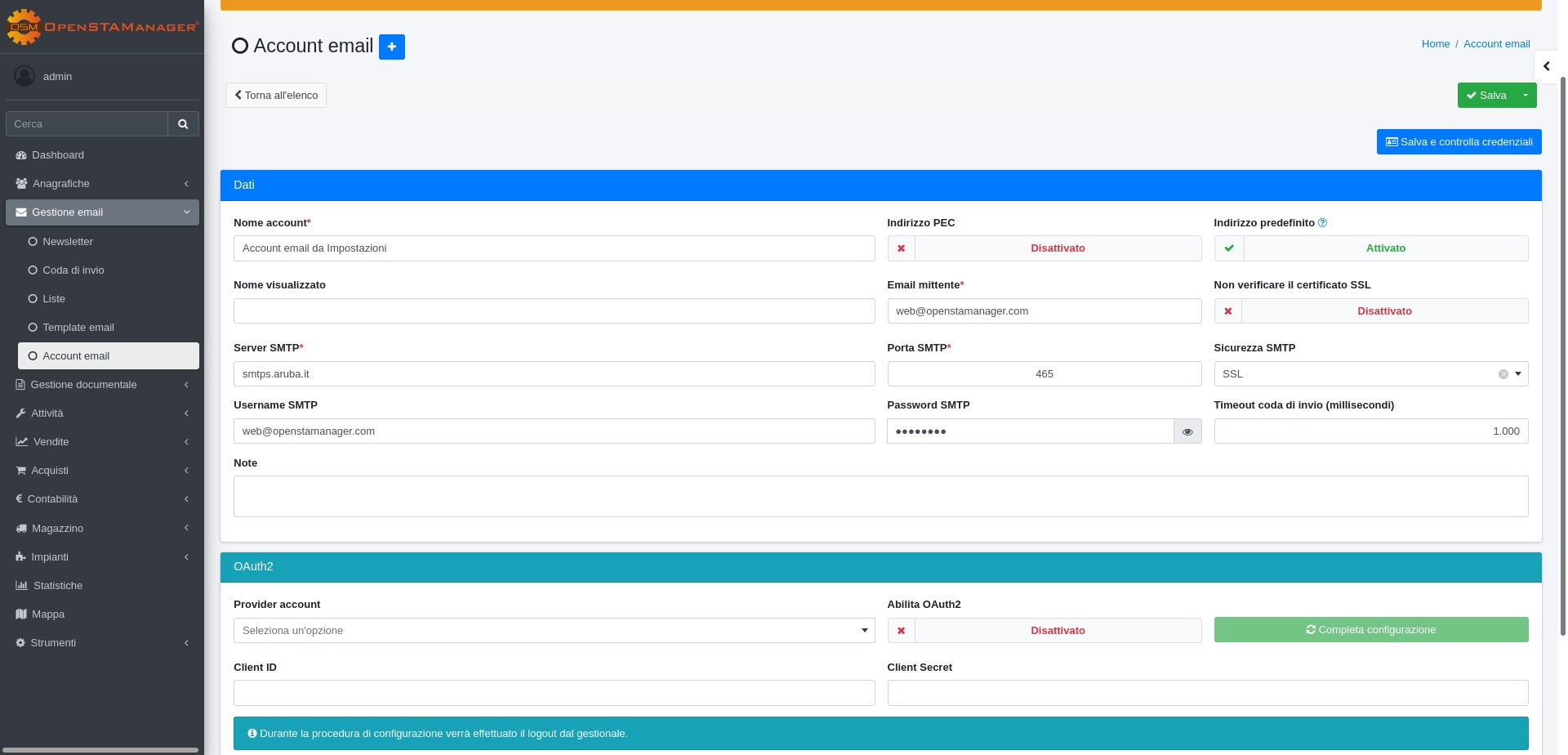Click the blue plus add account icon
Screen dimensions: 1568x755
pyautogui.click(x=392, y=47)
